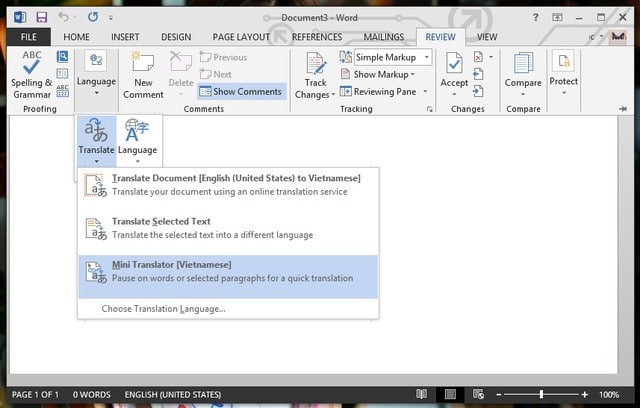Click the zoom slider handle
Viewport: 640px width, 408px height.
coord(541,395)
